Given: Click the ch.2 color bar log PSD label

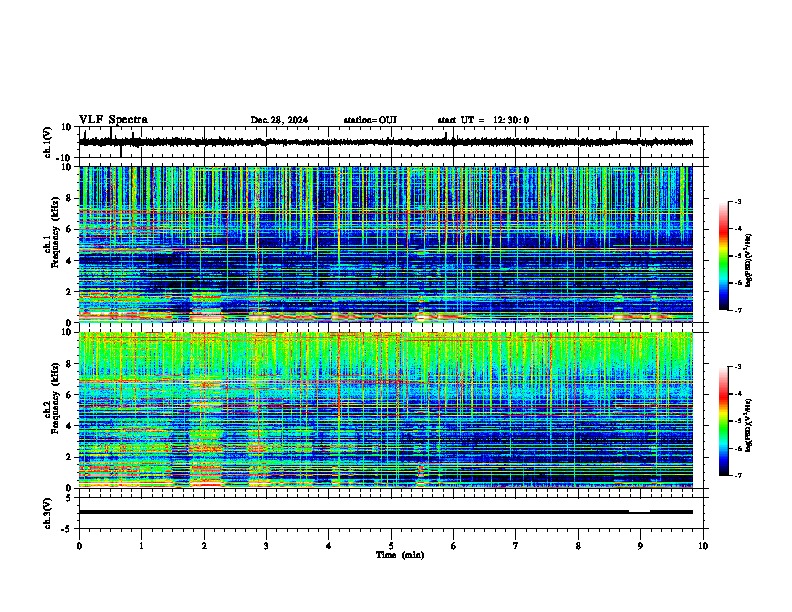Looking at the screenshot, I should click(x=748, y=425).
